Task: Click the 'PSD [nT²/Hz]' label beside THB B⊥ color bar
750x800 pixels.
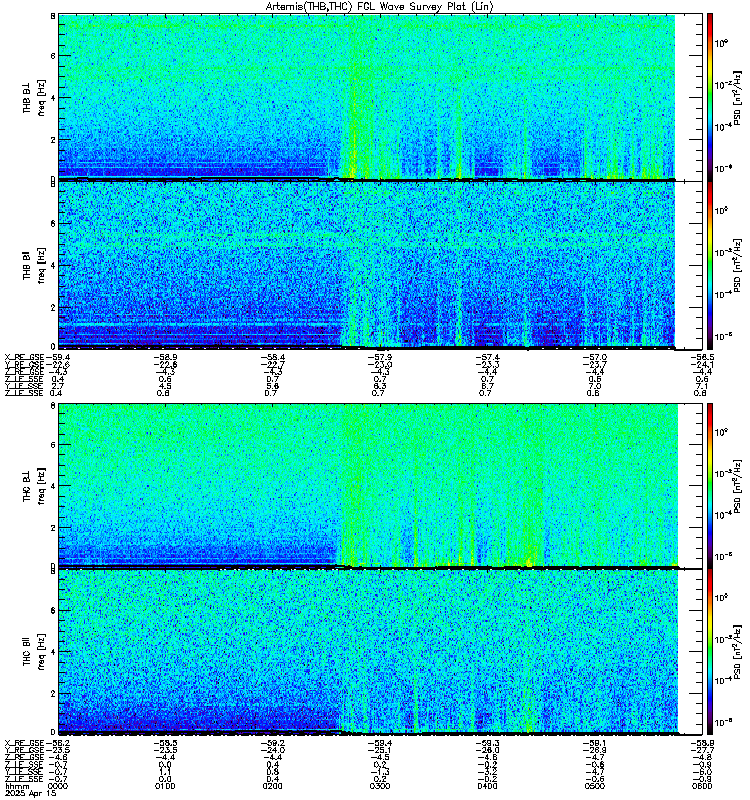Action: point(737,97)
